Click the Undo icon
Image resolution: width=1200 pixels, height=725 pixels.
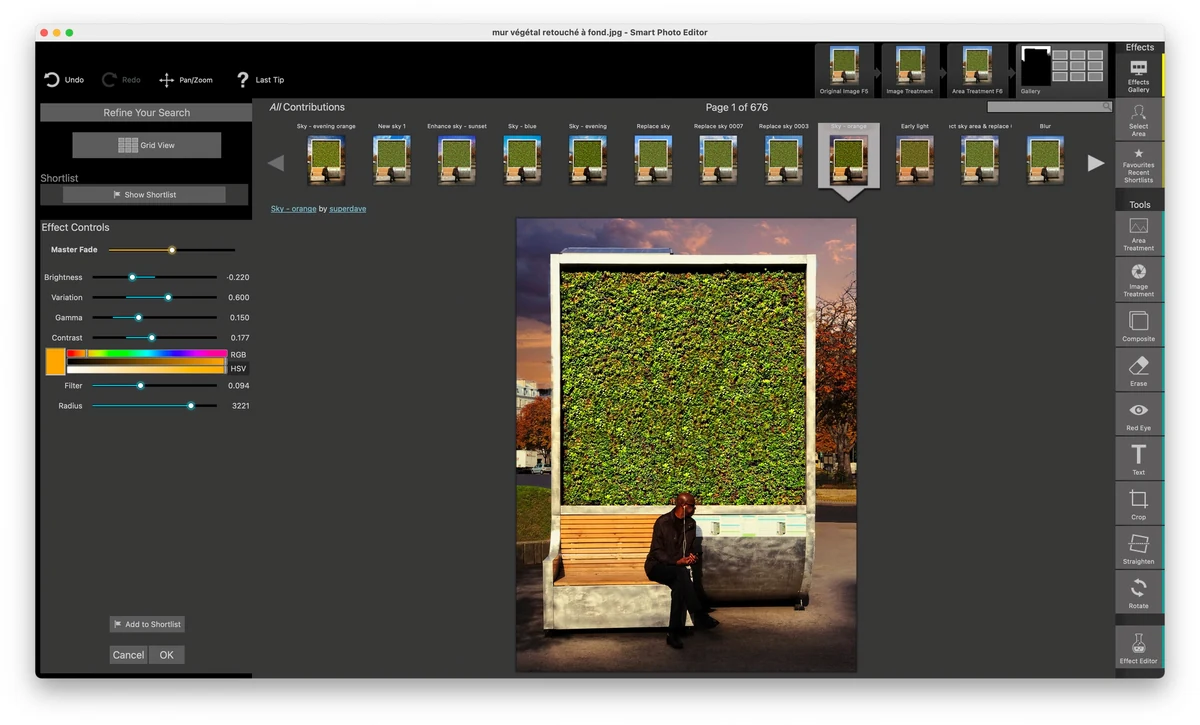tap(52, 79)
